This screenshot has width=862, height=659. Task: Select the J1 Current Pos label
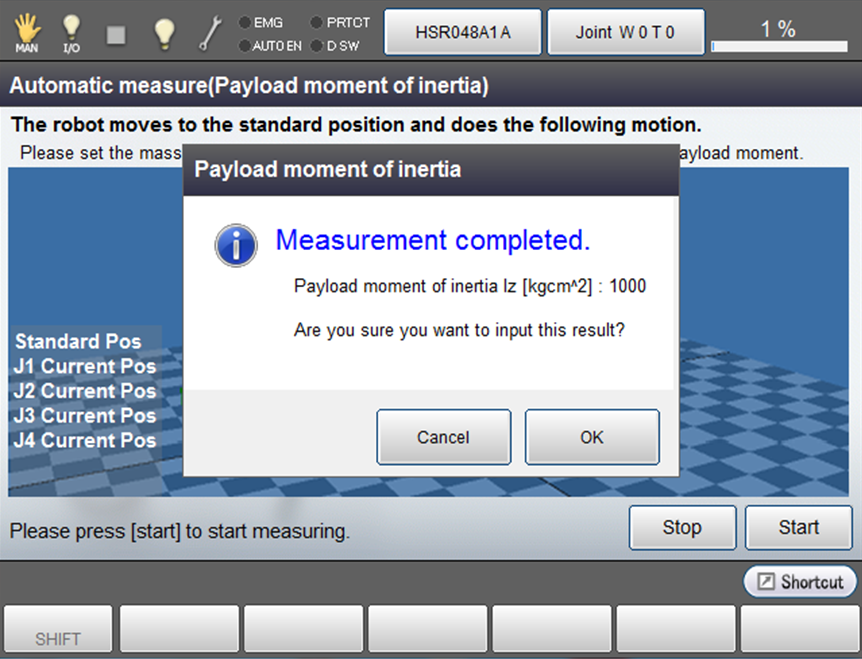(85, 366)
